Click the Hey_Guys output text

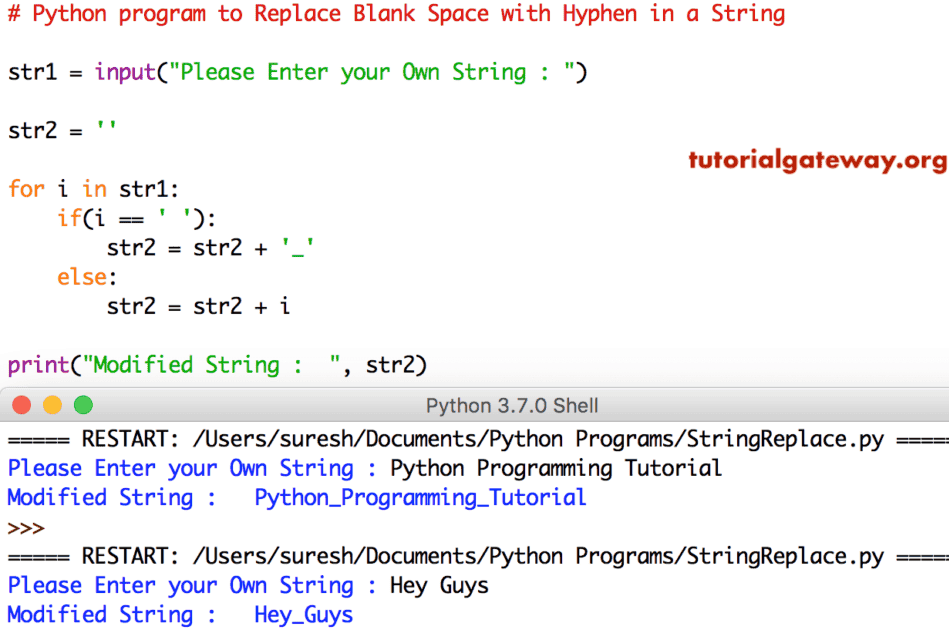[303, 614]
